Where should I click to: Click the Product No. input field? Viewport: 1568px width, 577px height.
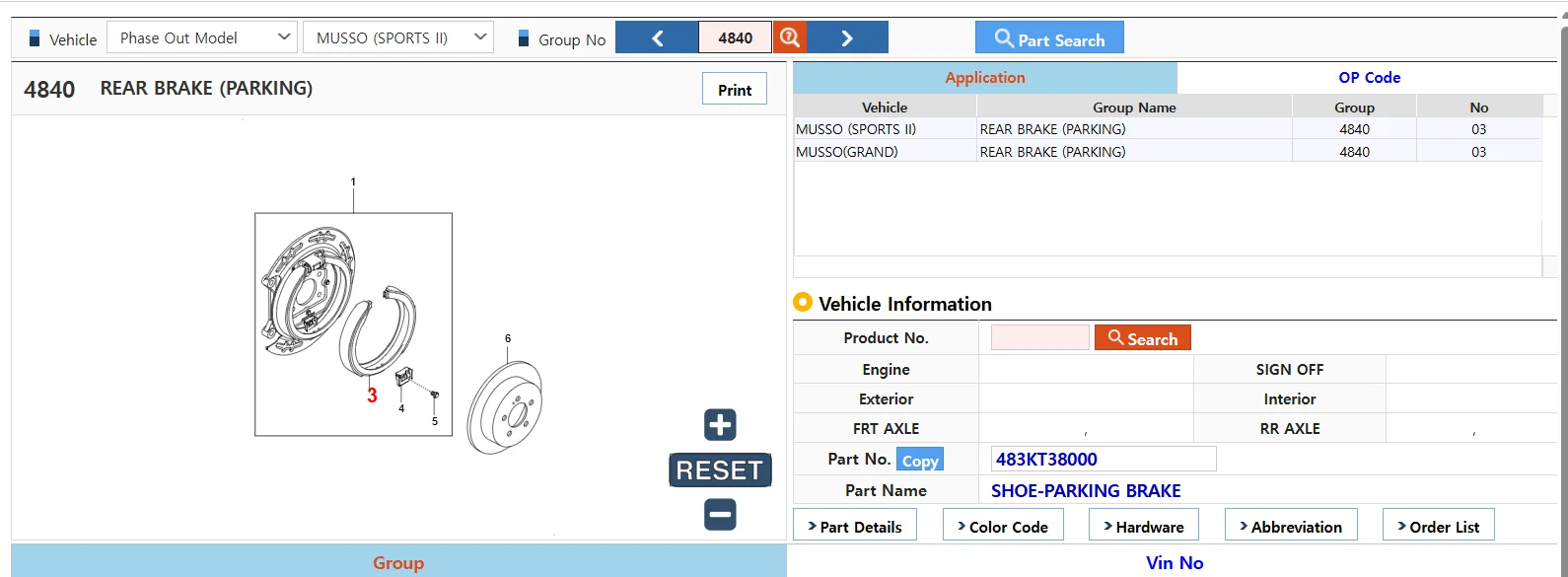1040,337
